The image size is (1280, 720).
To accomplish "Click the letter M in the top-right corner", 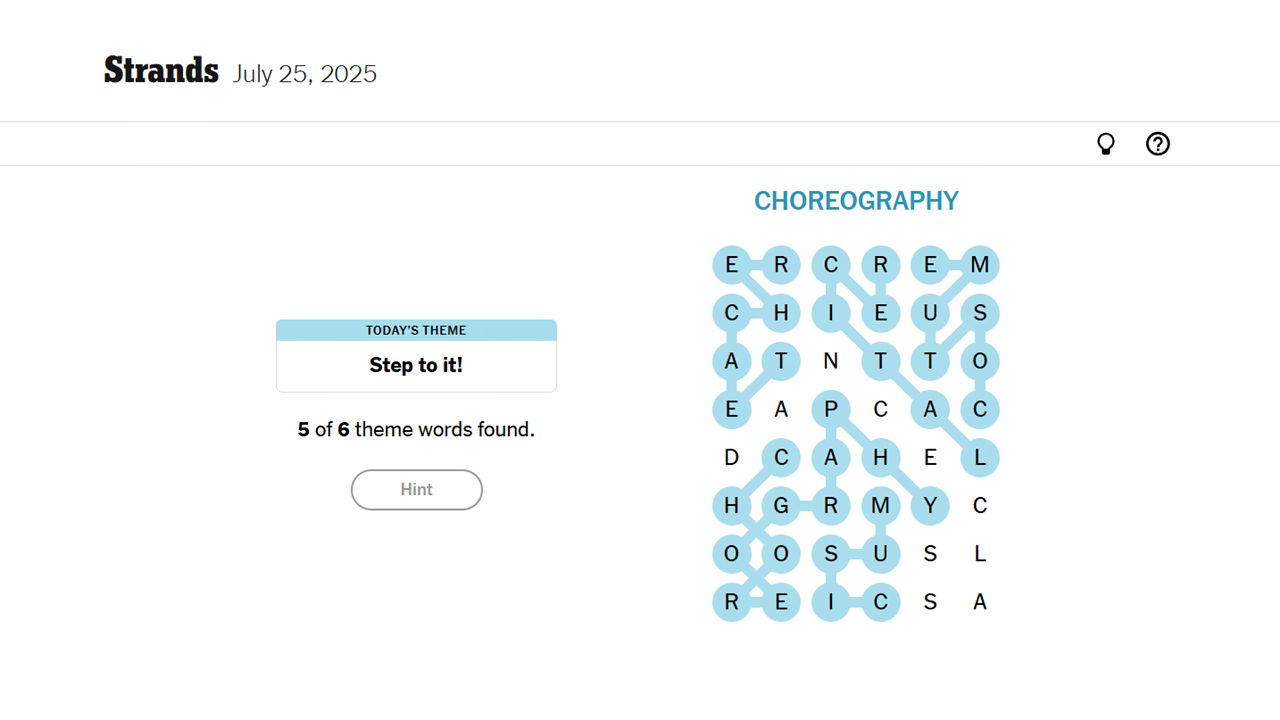I will point(981,264).
